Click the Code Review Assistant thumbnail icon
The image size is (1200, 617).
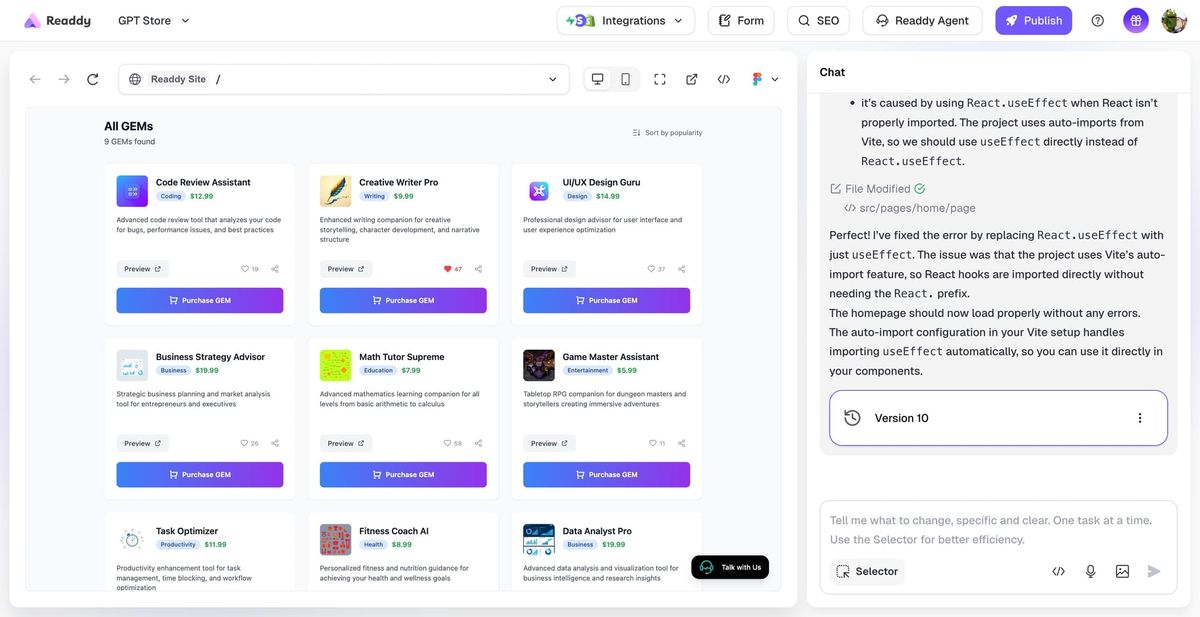click(x=132, y=191)
